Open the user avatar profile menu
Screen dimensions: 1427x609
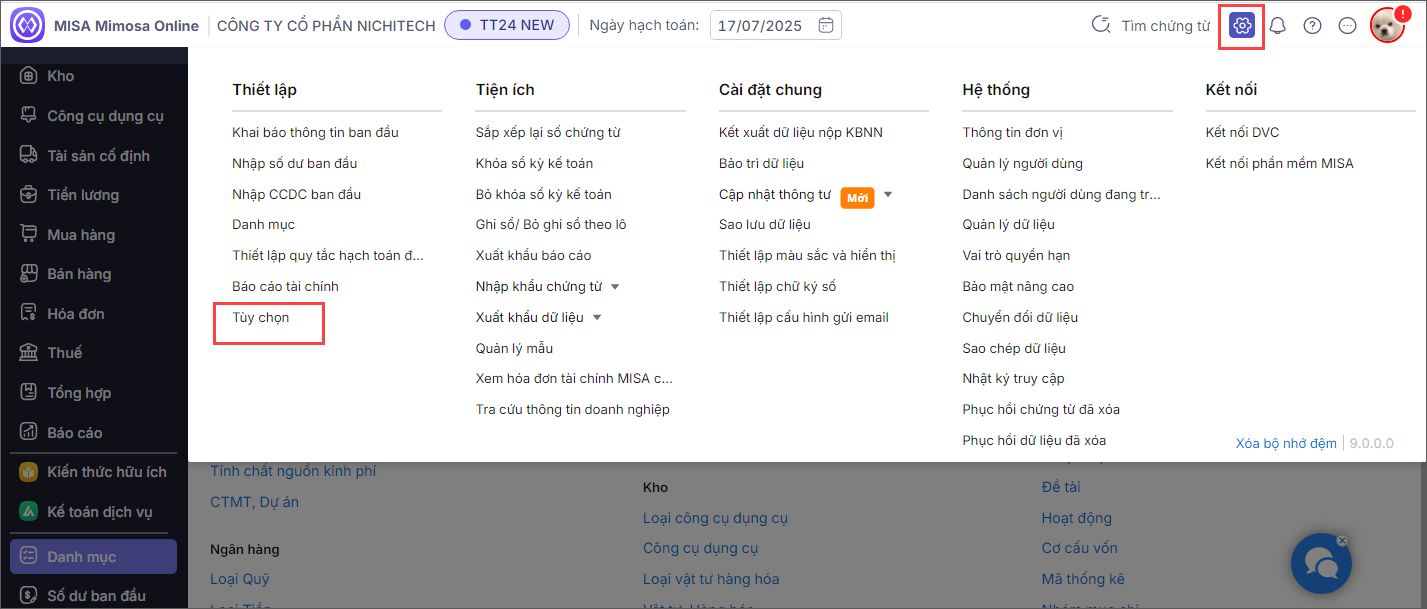1387,26
